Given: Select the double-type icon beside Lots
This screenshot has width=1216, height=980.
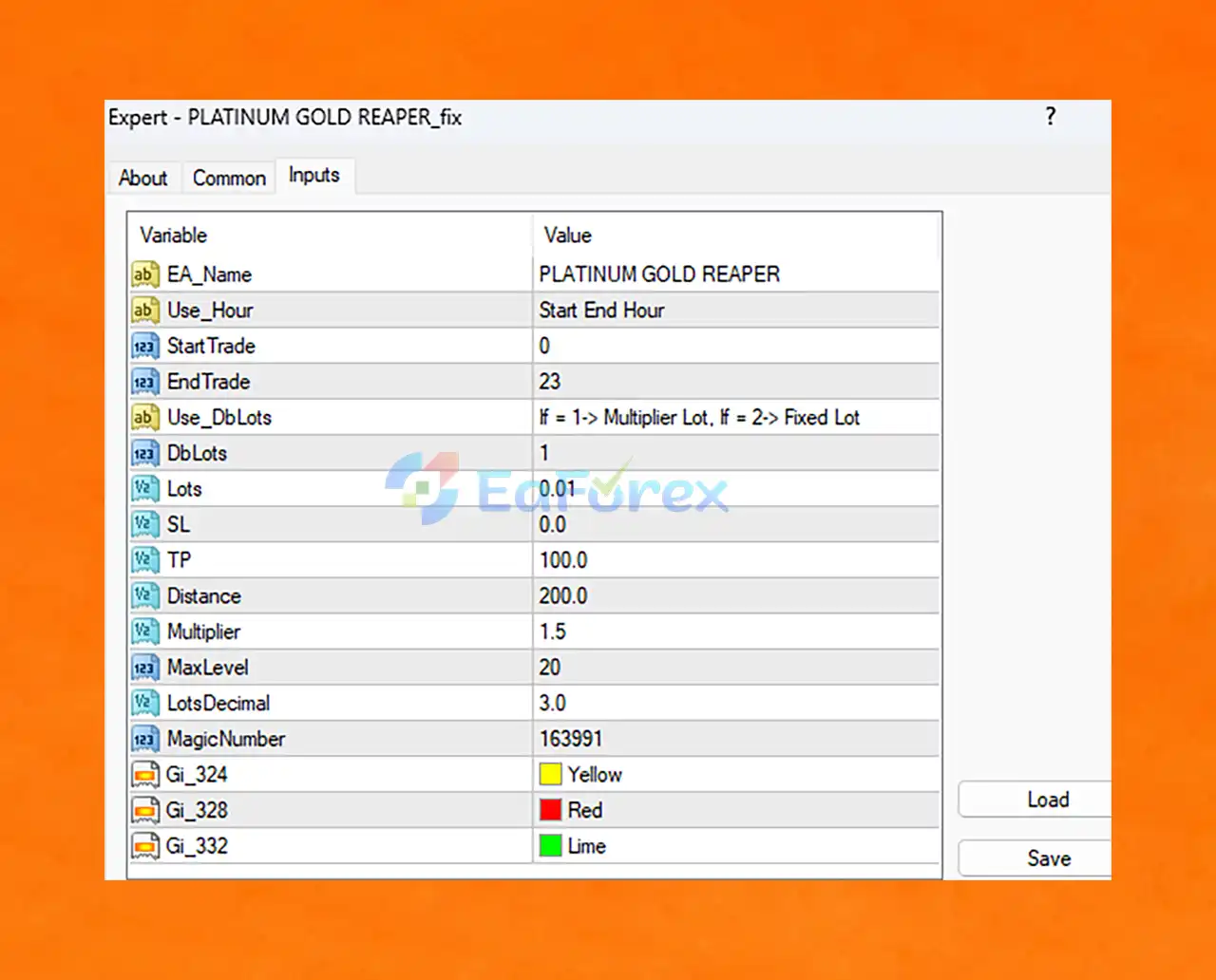Looking at the screenshot, I should (144, 489).
